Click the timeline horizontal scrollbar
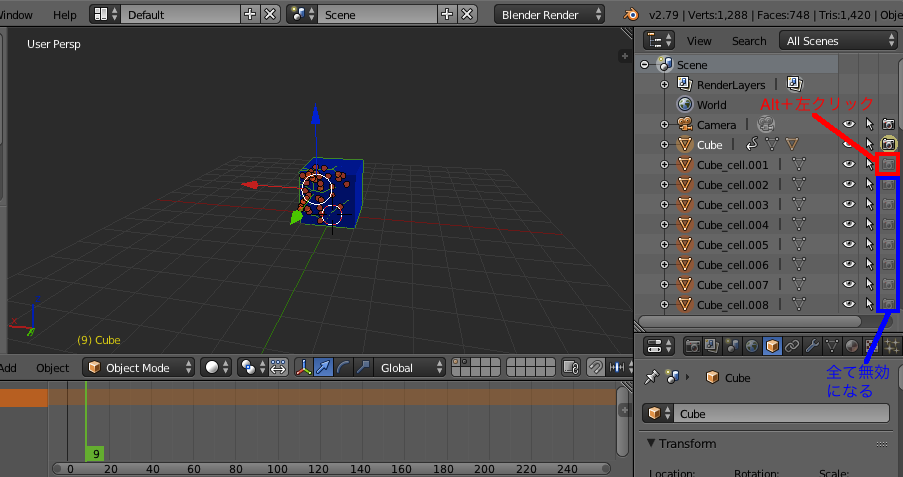903x477 pixels. pyautogui.click(x=331, y=468)
